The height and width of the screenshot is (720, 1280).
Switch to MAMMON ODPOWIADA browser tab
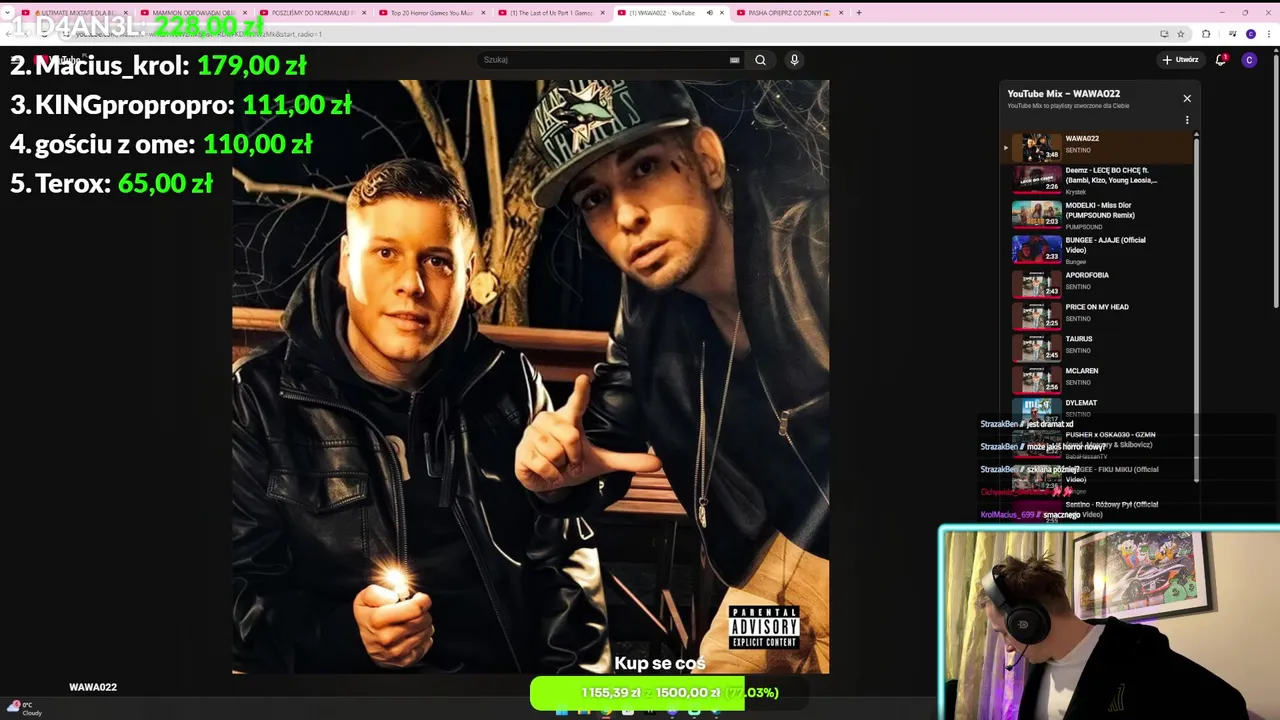pyautogui.click(x=194, y=13)
